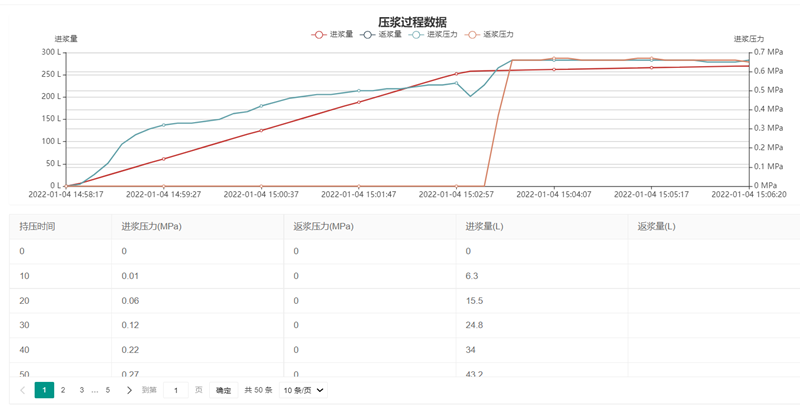Click the pagination ellipsis
Image resolution: width=800 pixels, height=407 pixels.
(x=95, y=391)
